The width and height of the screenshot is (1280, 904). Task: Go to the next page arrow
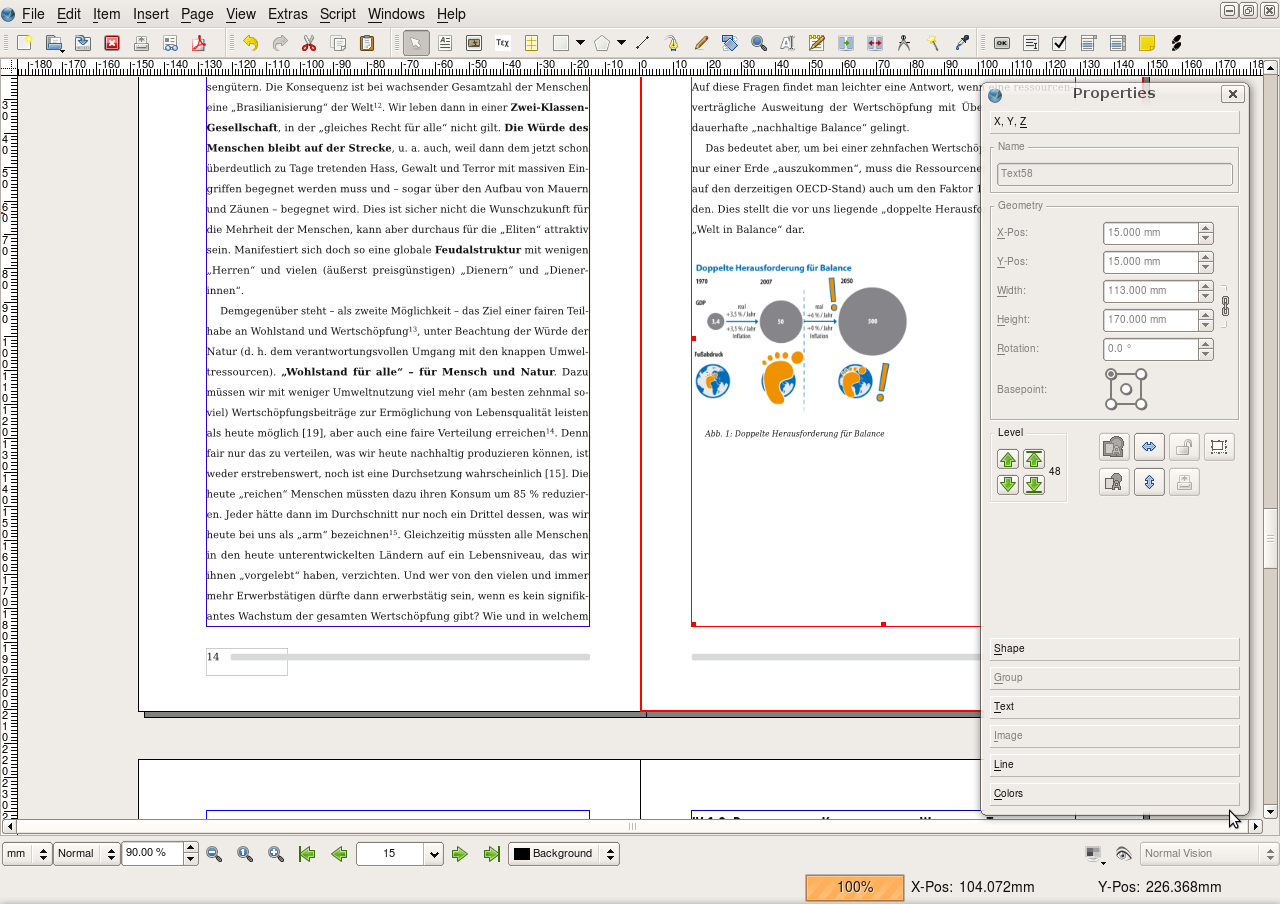460,854
